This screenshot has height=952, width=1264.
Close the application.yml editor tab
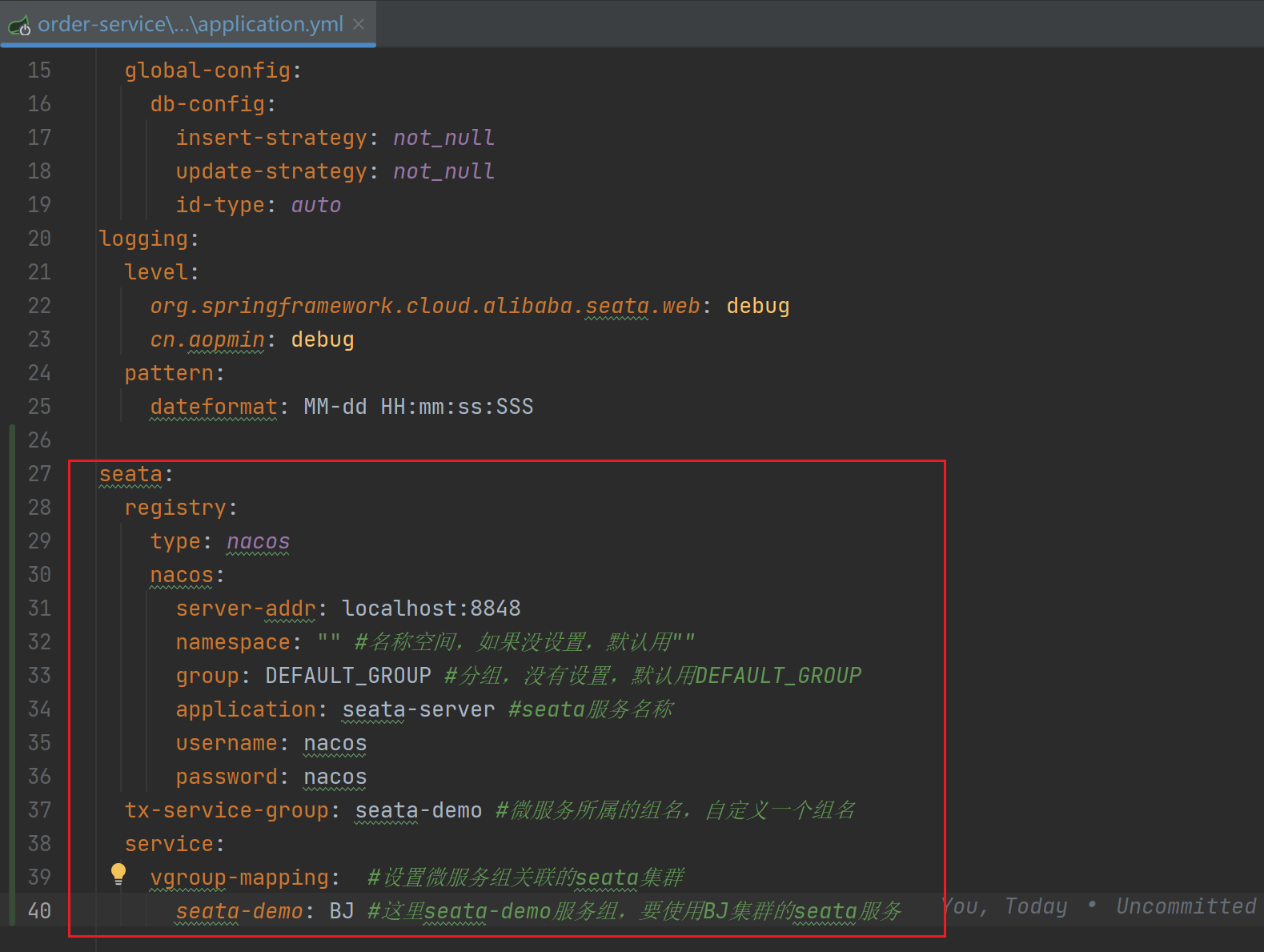pos(359,24)
